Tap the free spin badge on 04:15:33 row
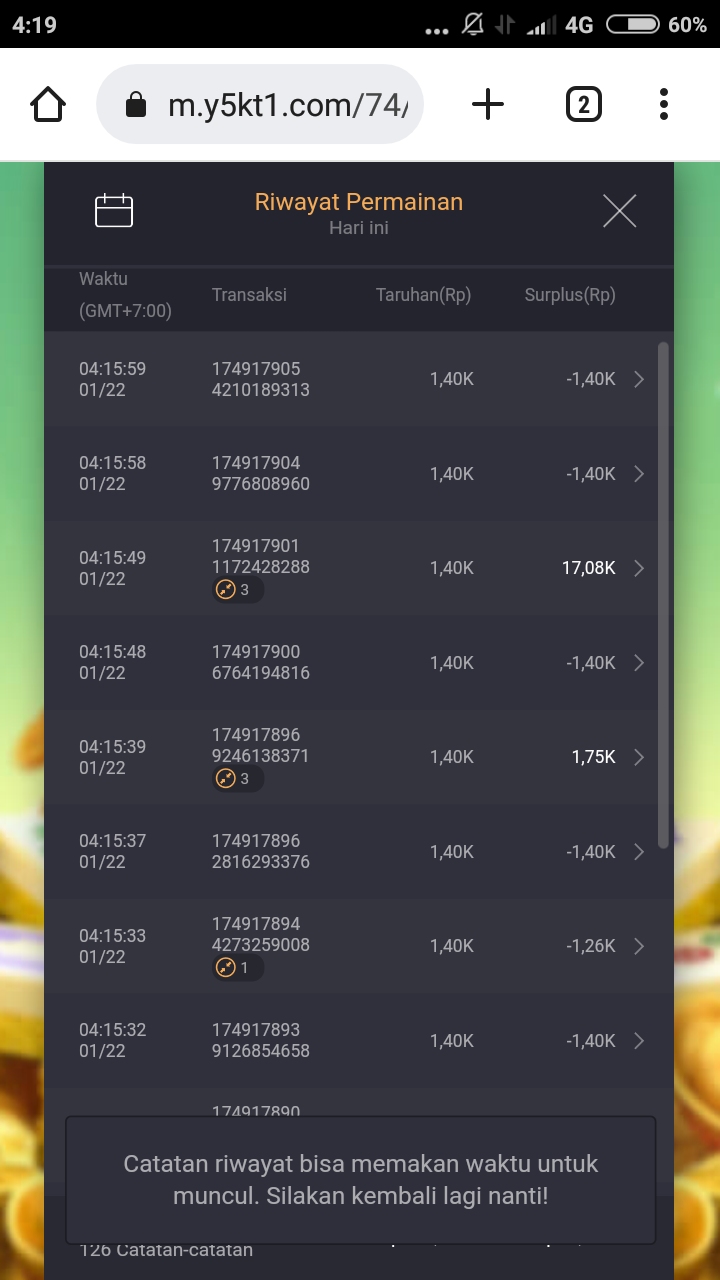 point(236,968)
